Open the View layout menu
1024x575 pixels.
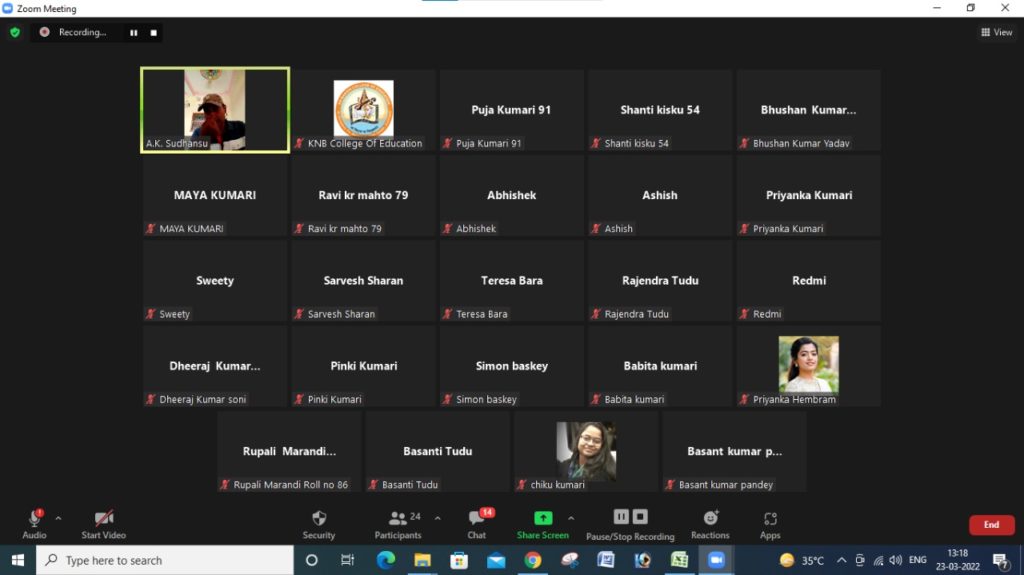click(997, 32)
